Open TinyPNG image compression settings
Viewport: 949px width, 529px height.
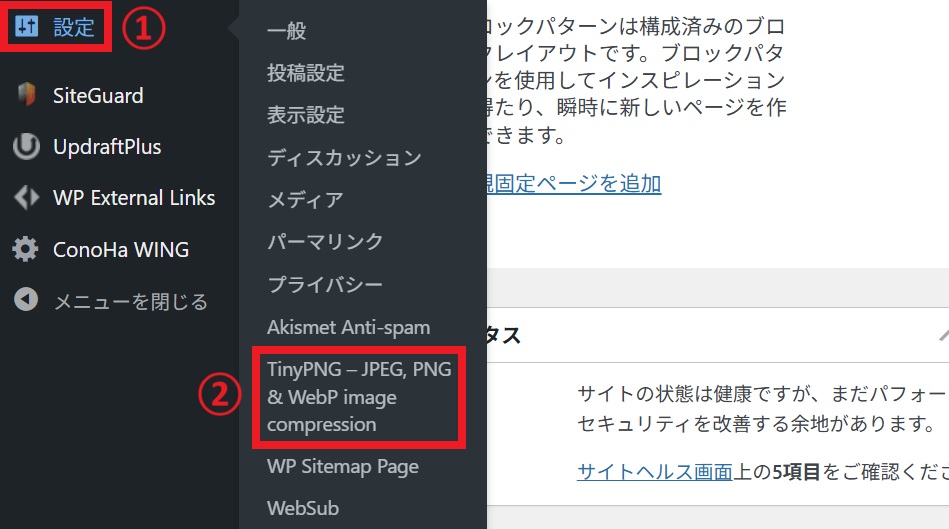click(359, 397)
